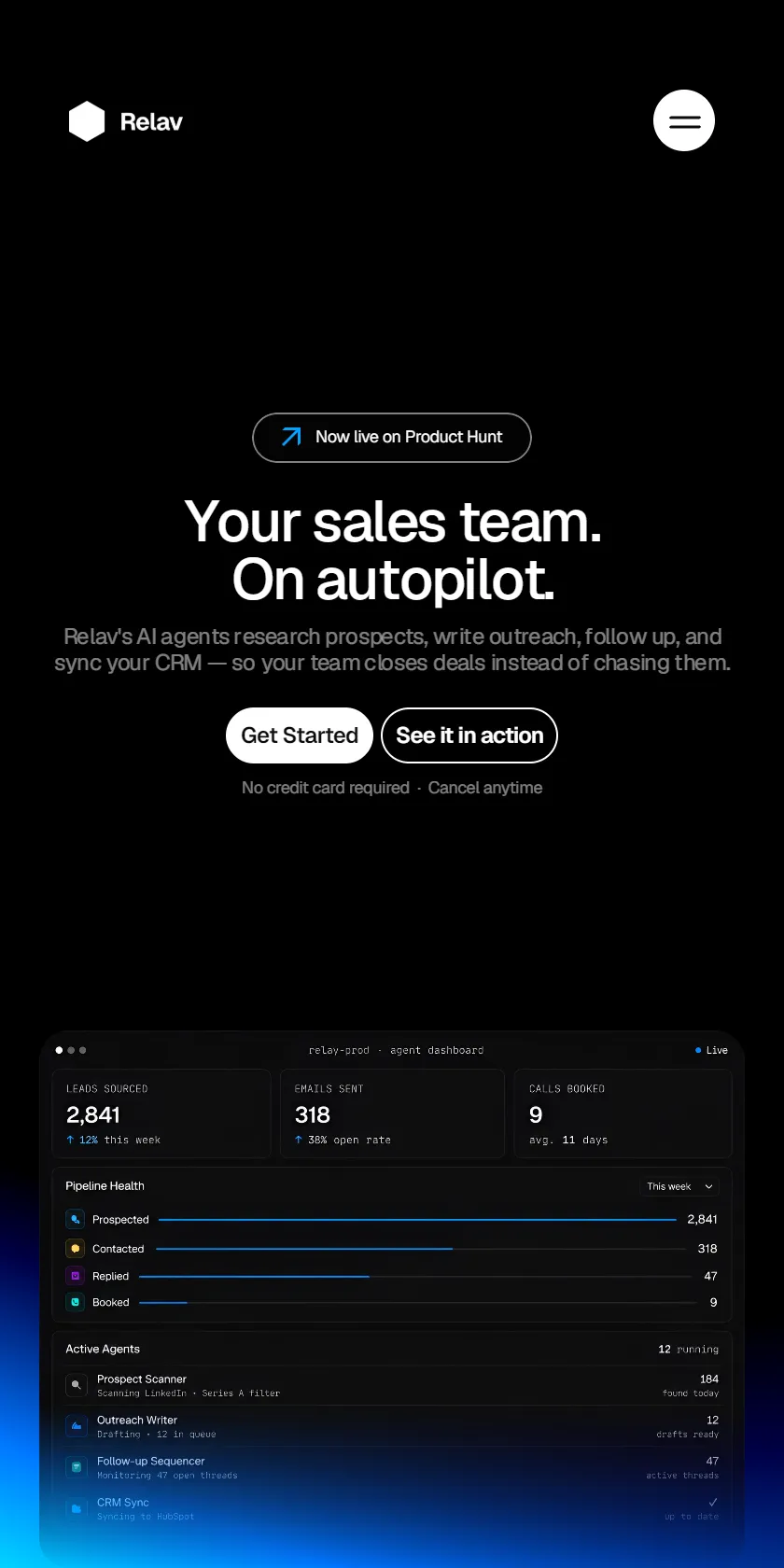784x1568 pixels.
Task: Click the Live status indicator
Action: [x=711, y=1050]
